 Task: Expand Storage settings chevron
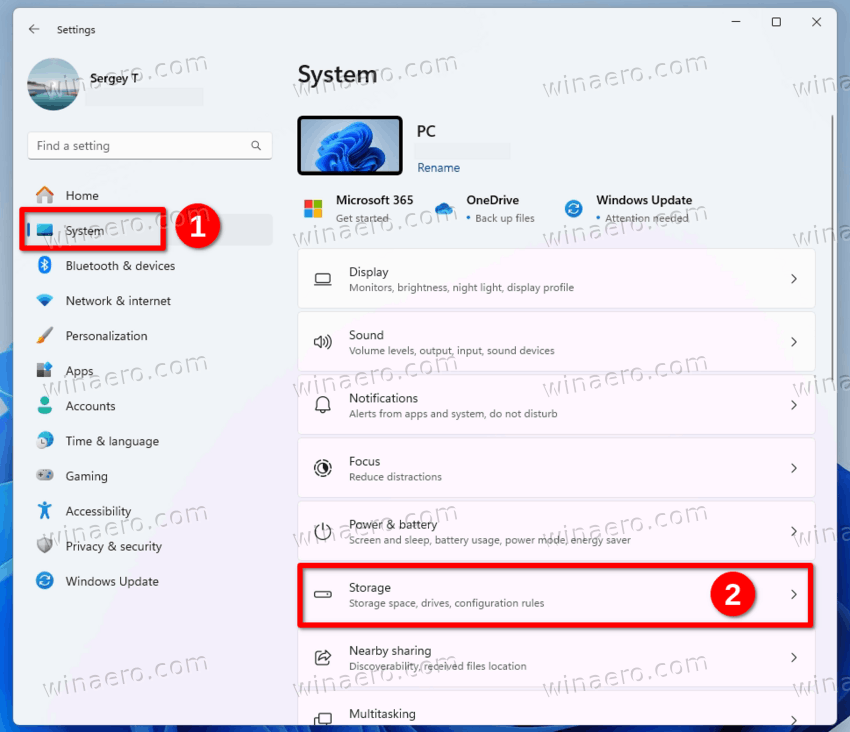[x=794, y=594]
